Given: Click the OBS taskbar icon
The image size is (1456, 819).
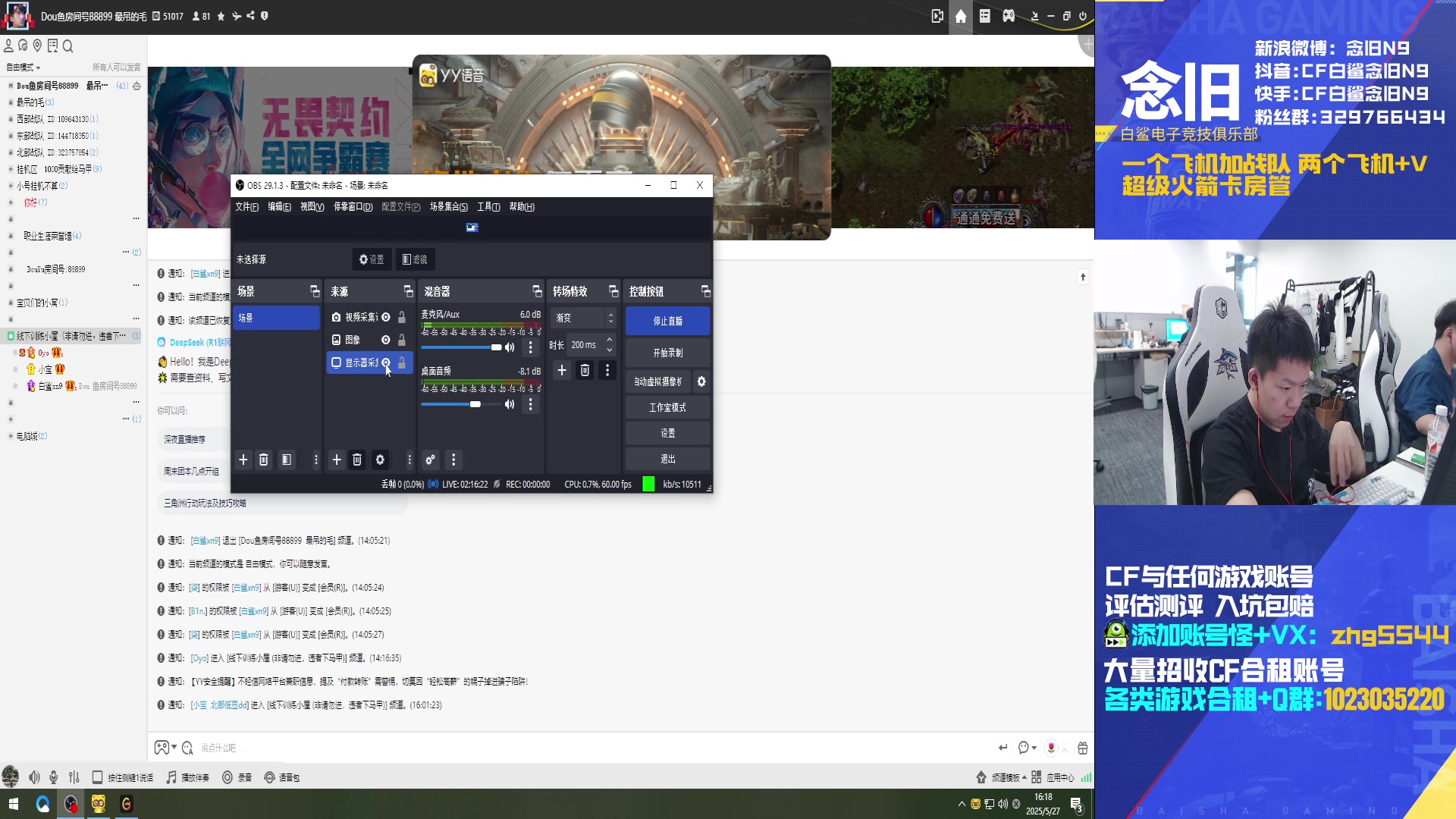Looking at the screenshot, I should pyautogui.click(x=71, y=804).
